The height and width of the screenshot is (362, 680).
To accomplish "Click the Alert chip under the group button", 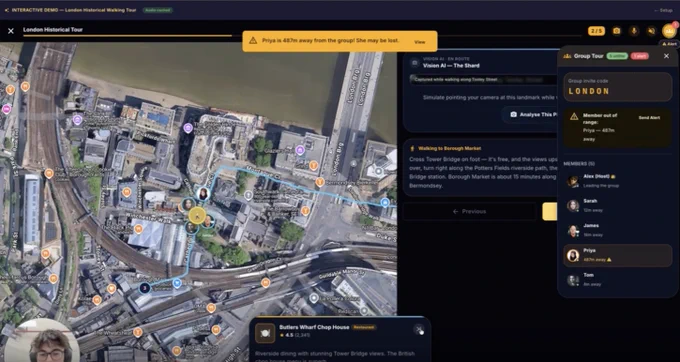I will (670, 44).
